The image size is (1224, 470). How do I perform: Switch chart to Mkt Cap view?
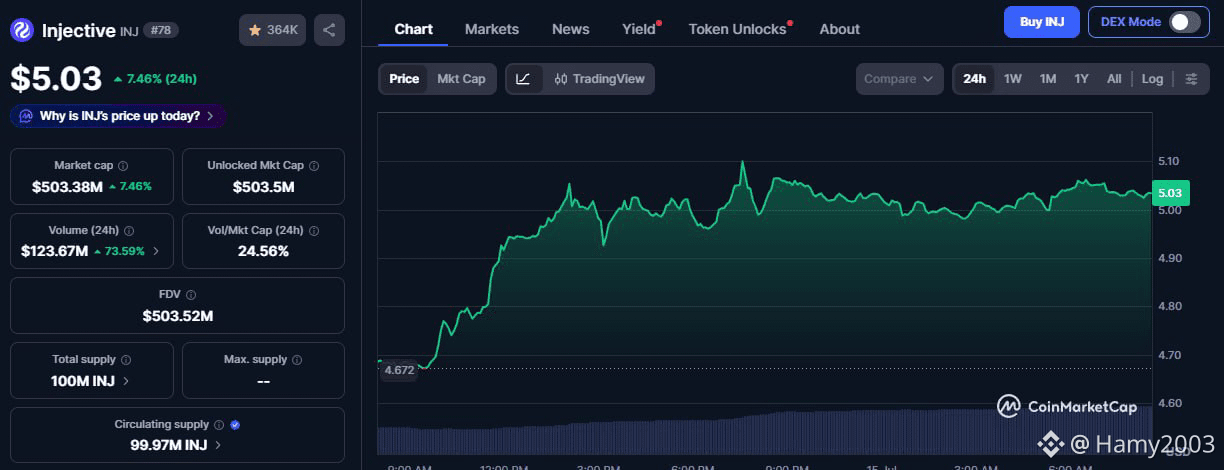pyautogui.click(x=461, y=79)
